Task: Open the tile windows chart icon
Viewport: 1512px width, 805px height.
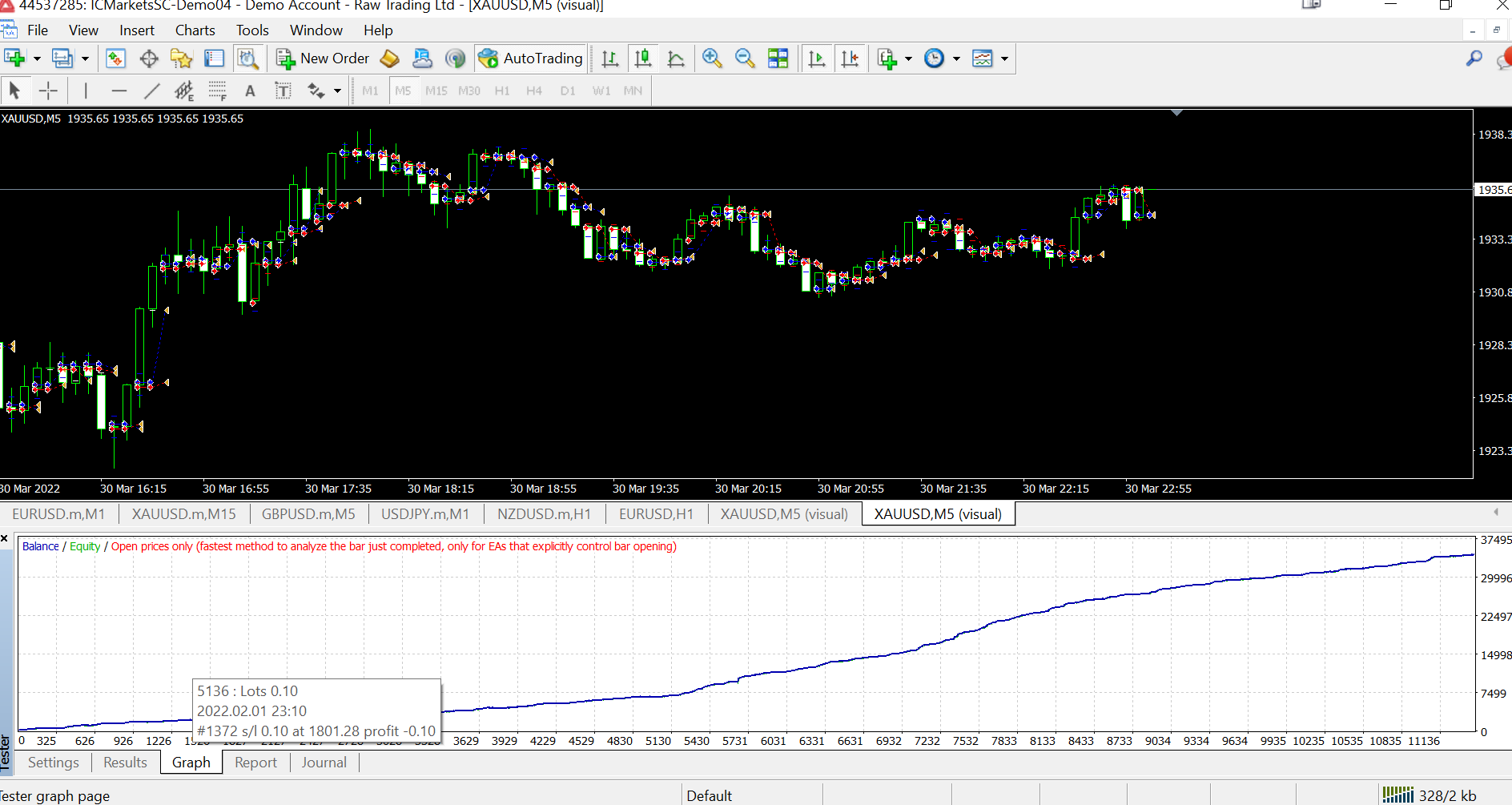Action: (778, 58)
